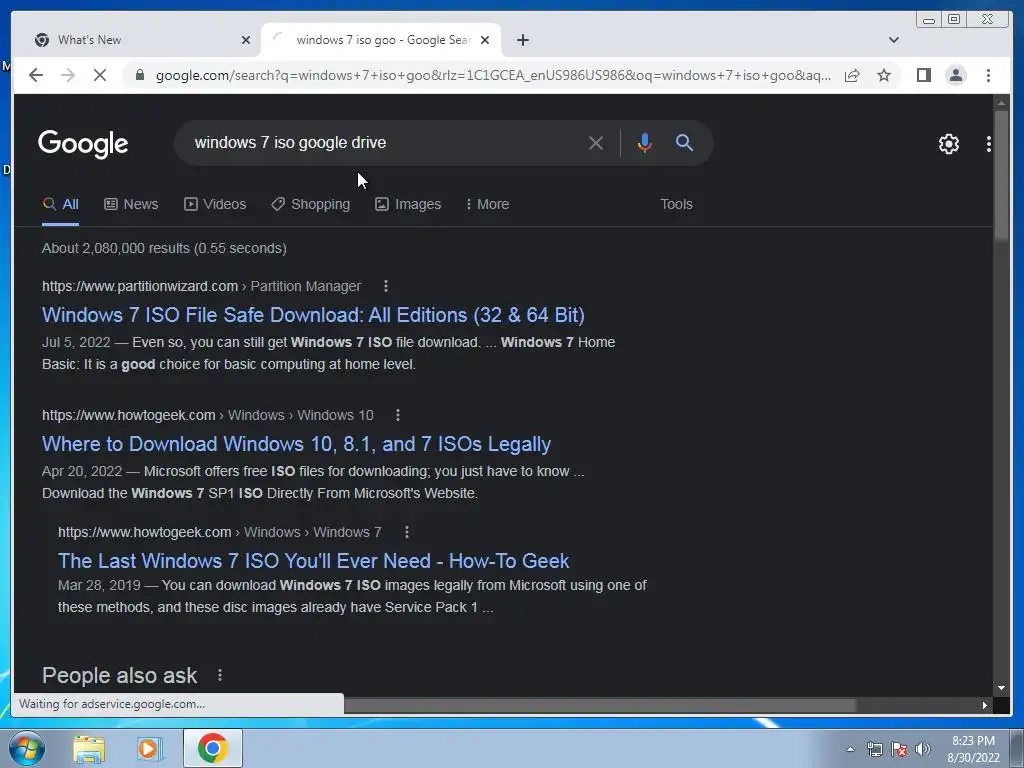Click the scroll down arrow
The width and height of the screenshot is (1024, 768).
pos(1001,688)
